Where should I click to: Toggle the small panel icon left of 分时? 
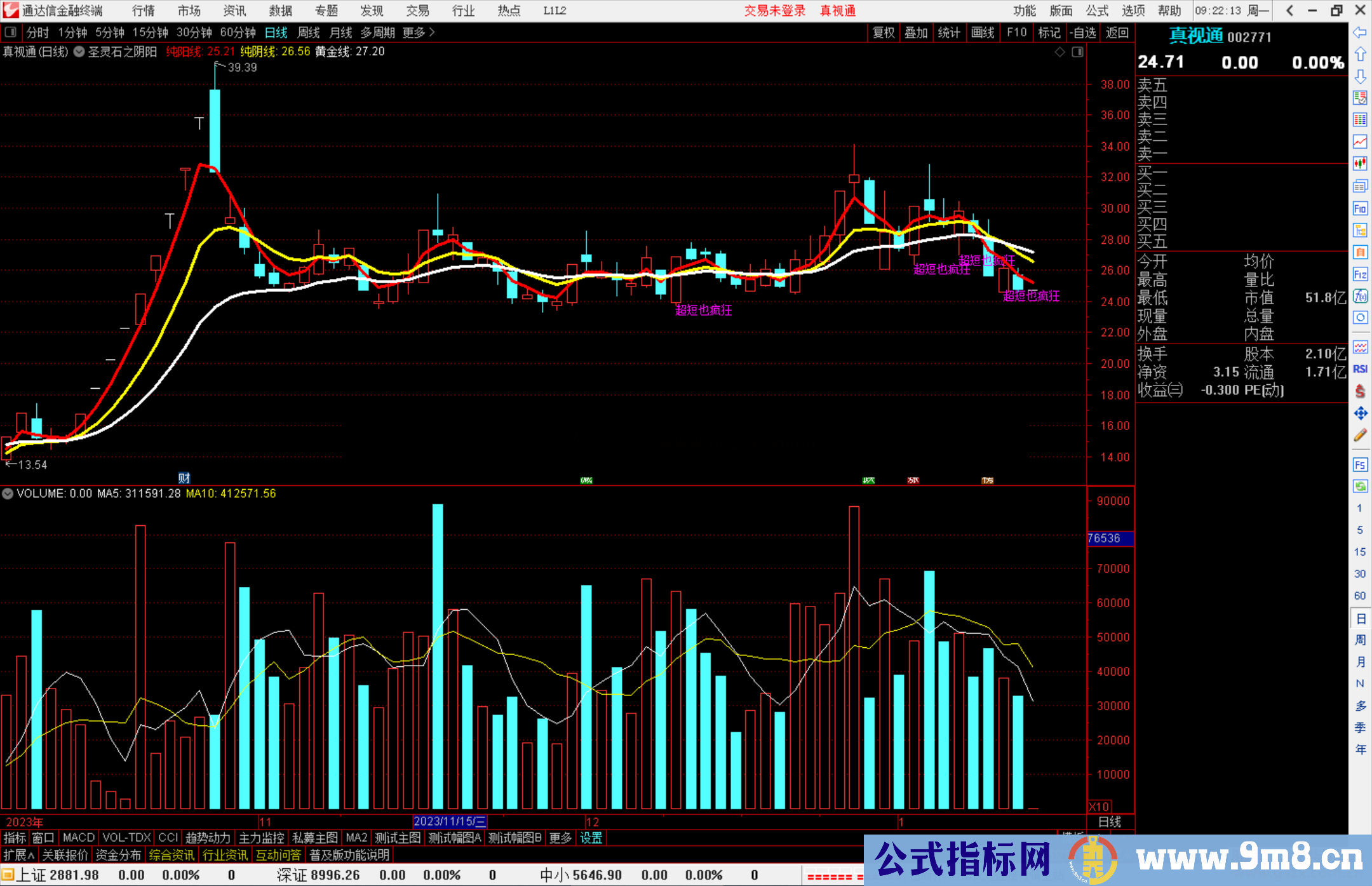coord(11,32)
